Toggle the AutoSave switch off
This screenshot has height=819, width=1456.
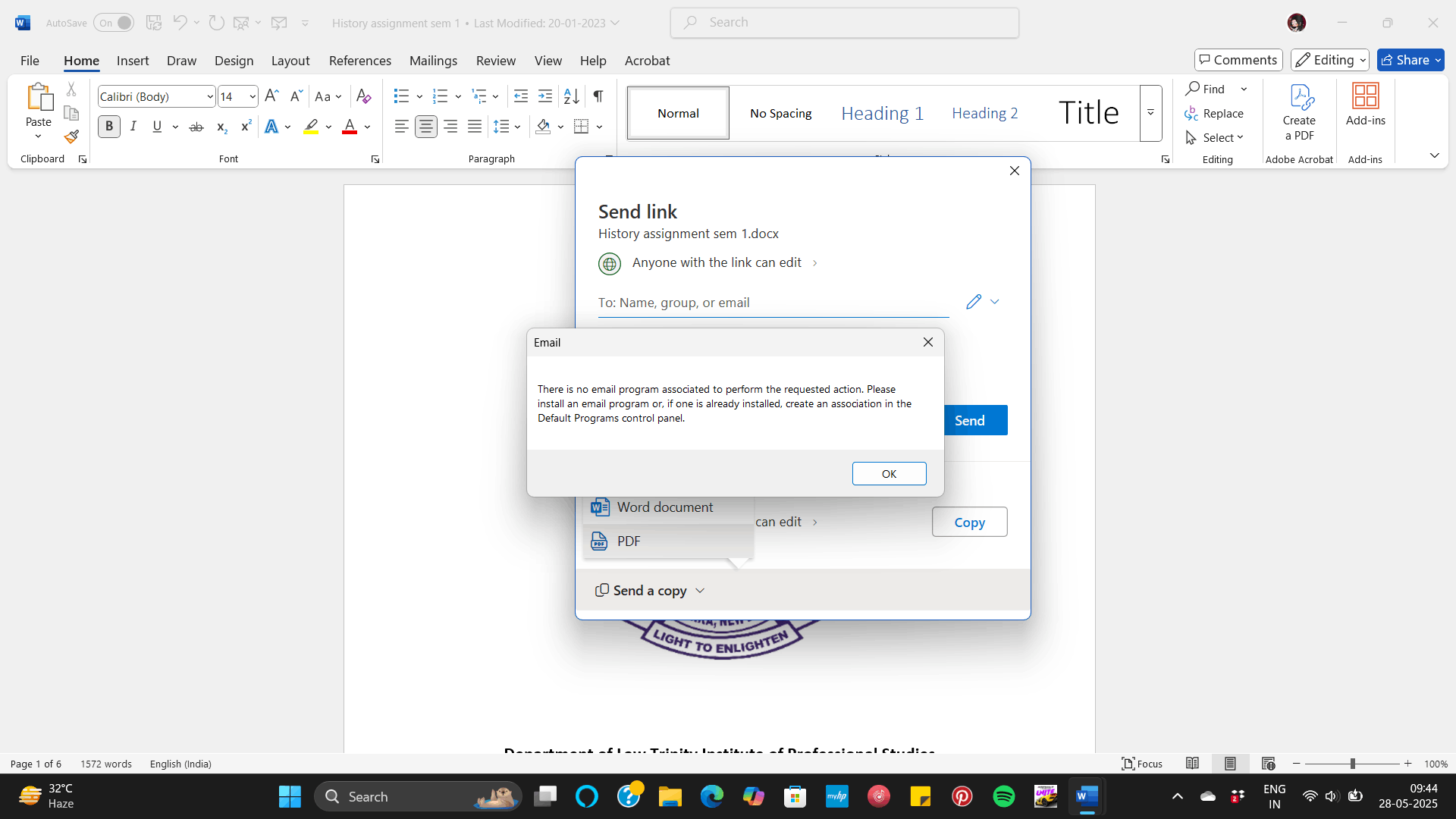tap(114, 22)
